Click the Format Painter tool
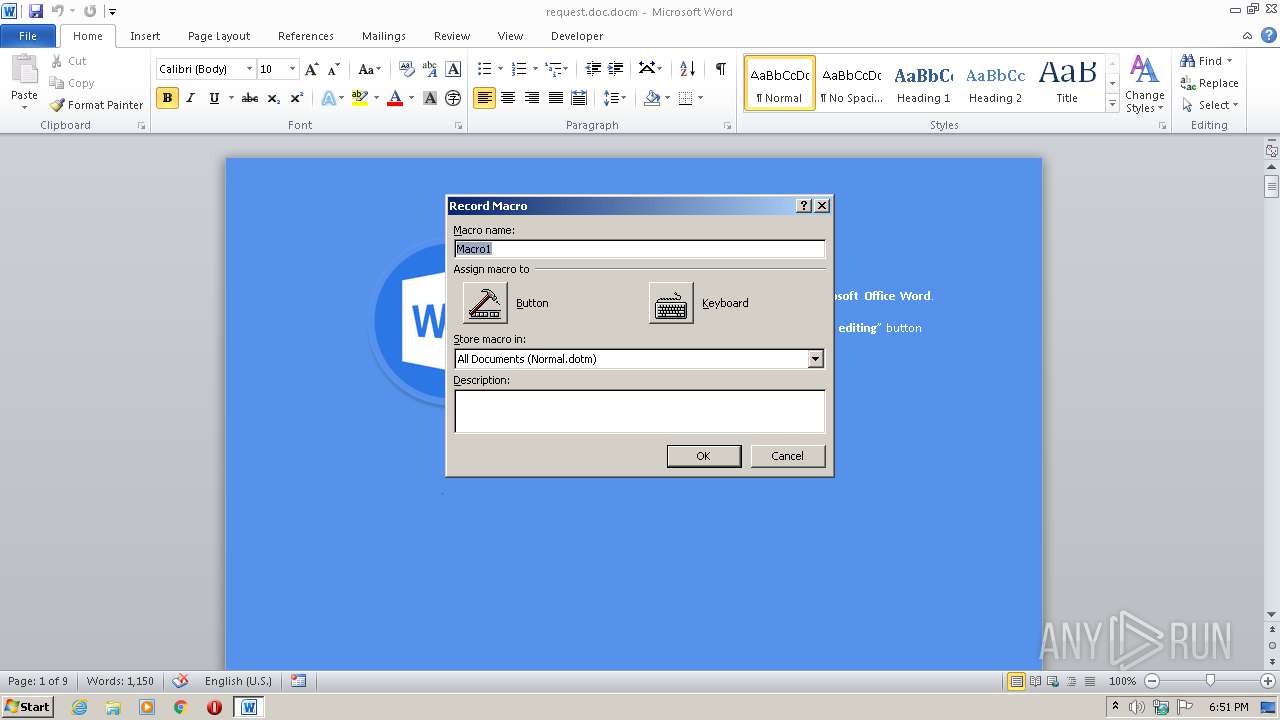1280x720 pixels. [x=96, y=105]
